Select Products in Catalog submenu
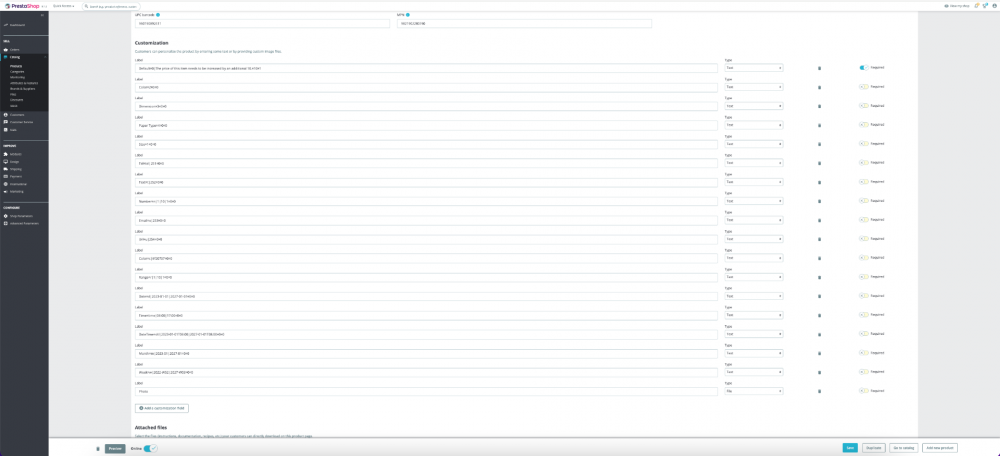The width and height of the screenshot is (1000, 456). pyautogui.click(x=16, y=66)
